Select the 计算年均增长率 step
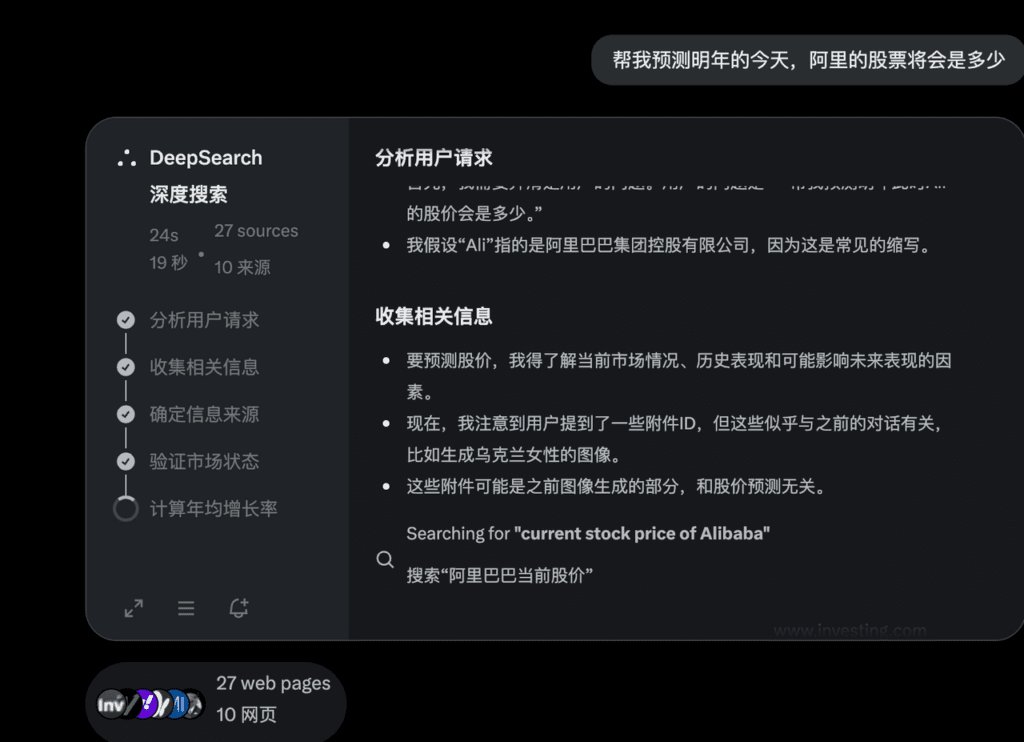Image resolution: width=1024 pixels, height=742 pixels. coord(214,509)
